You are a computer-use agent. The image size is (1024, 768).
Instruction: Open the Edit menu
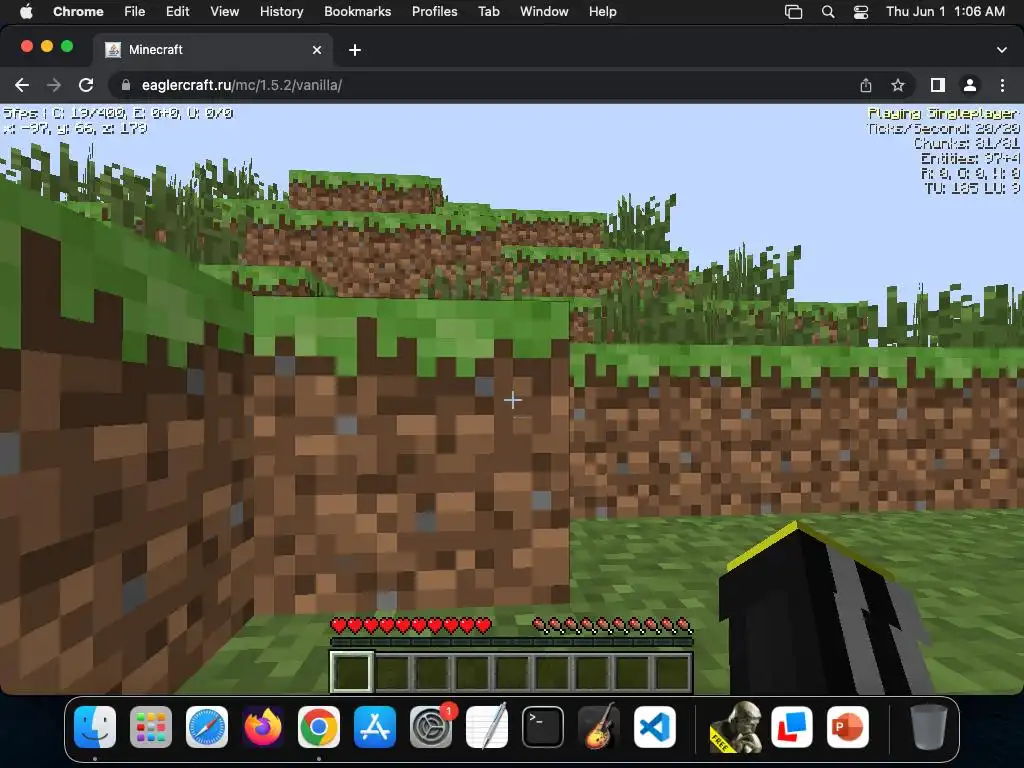tap(177, 11)
